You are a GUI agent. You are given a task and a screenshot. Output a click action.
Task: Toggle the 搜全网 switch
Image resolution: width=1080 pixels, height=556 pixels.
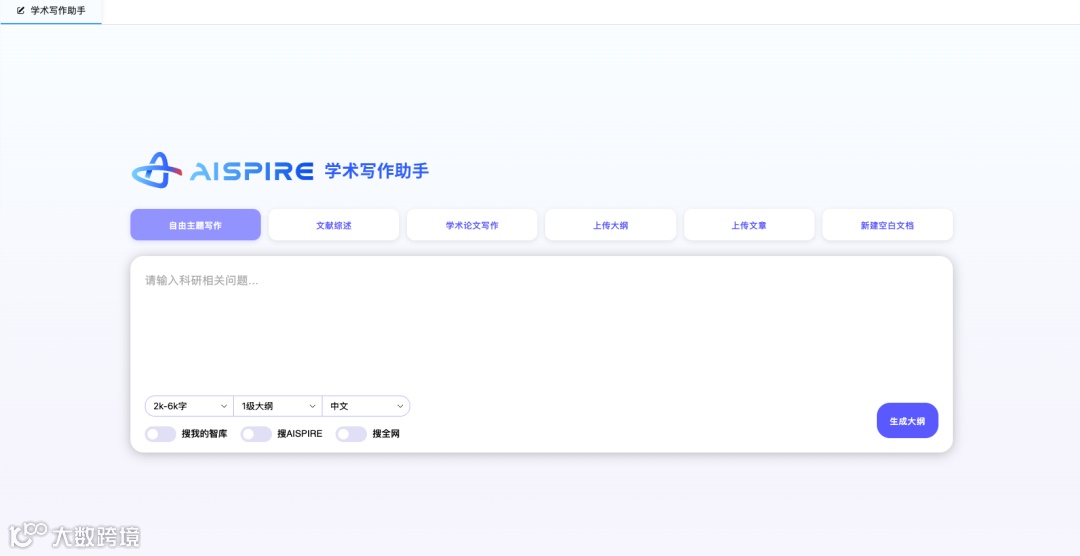coord(351,434)
